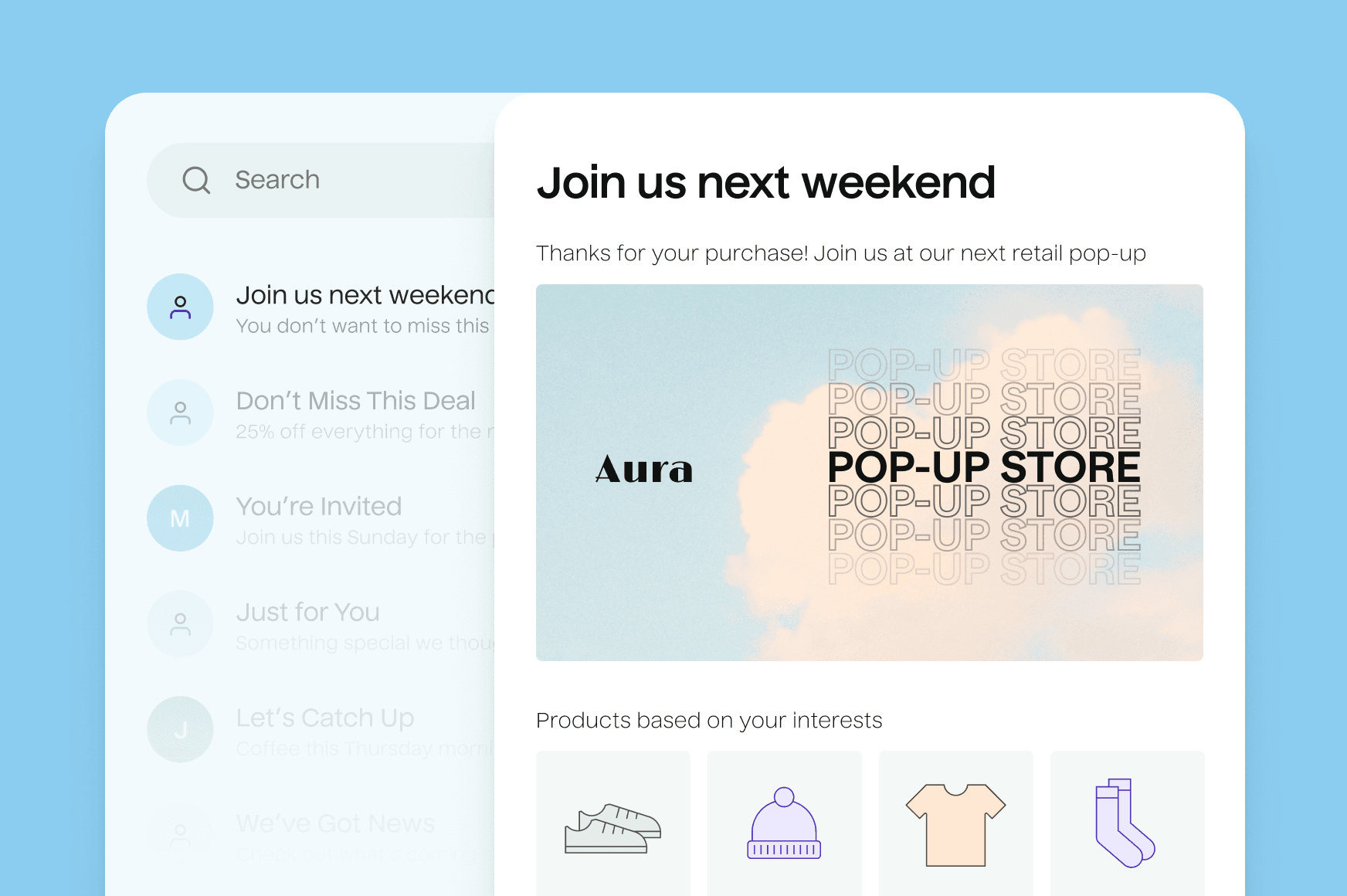Select the purple person avatar beside Join us next weekend
The image size is (1347, 896).
point(180,307)
